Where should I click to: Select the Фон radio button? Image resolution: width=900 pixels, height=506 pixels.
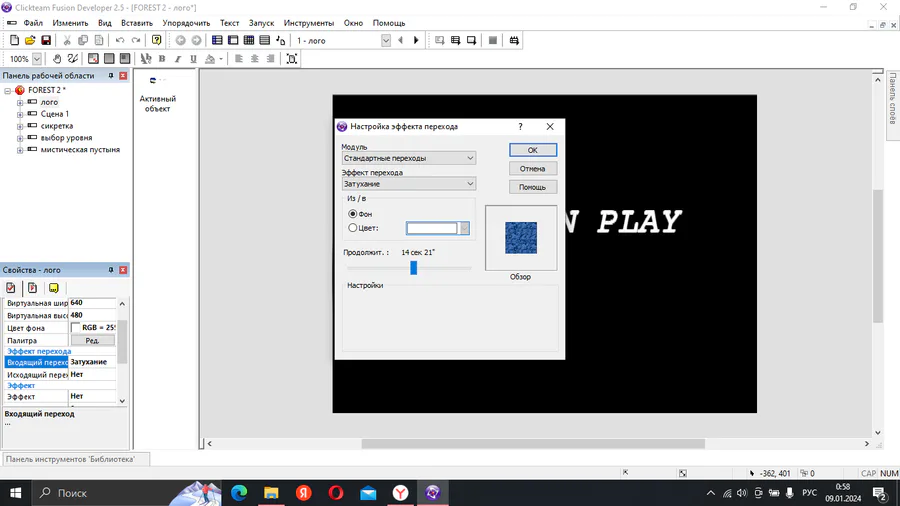[x=353, y=214]
